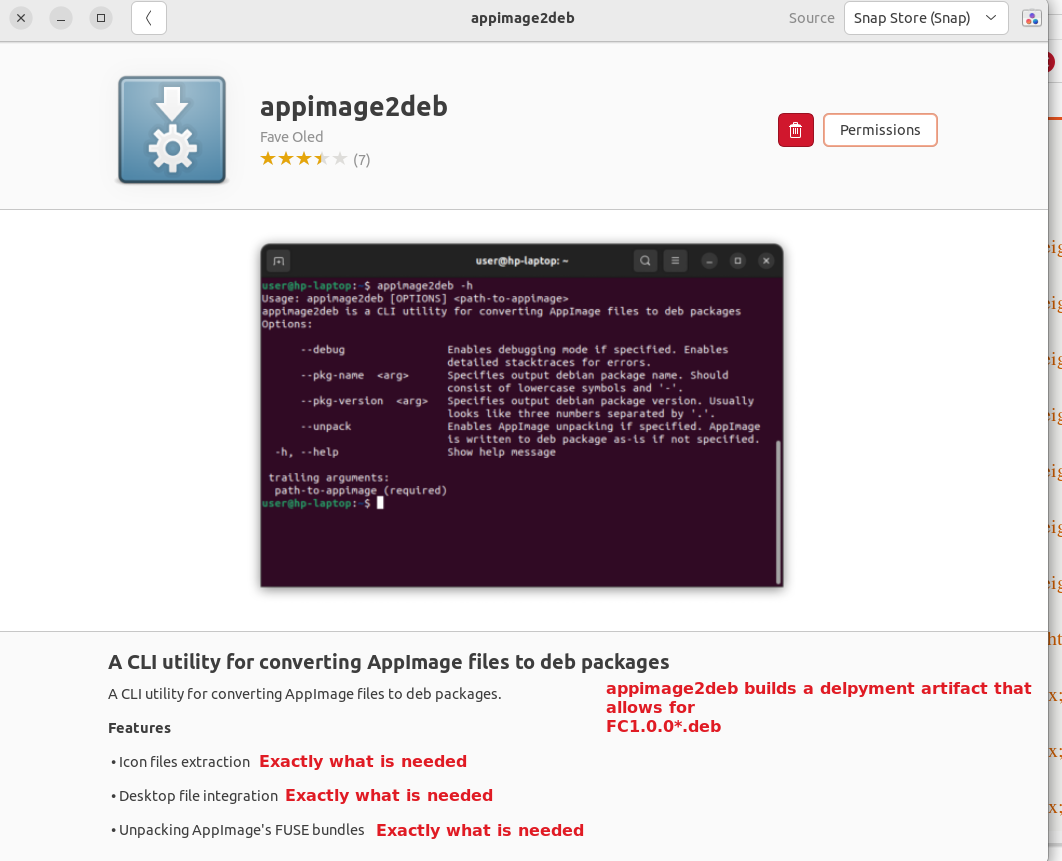1062x861 pixels.
Task: Click the hamburger menu in terminal preview
Action: tap(676, 261)
